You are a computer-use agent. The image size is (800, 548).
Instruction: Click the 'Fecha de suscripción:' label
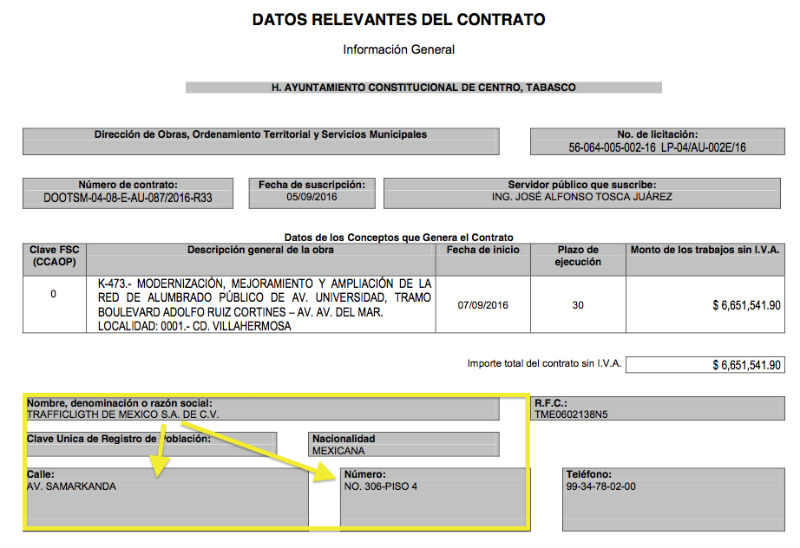[x=312, y=185]
